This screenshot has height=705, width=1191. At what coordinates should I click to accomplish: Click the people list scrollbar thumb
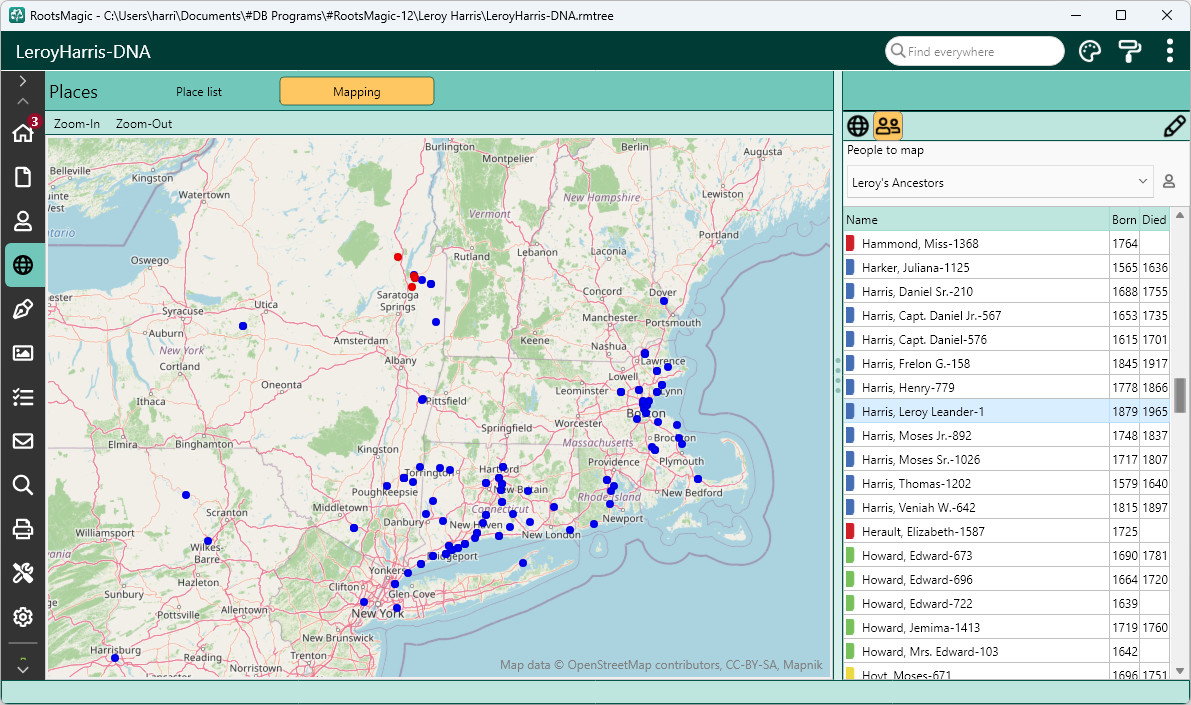click(1180, 395)
